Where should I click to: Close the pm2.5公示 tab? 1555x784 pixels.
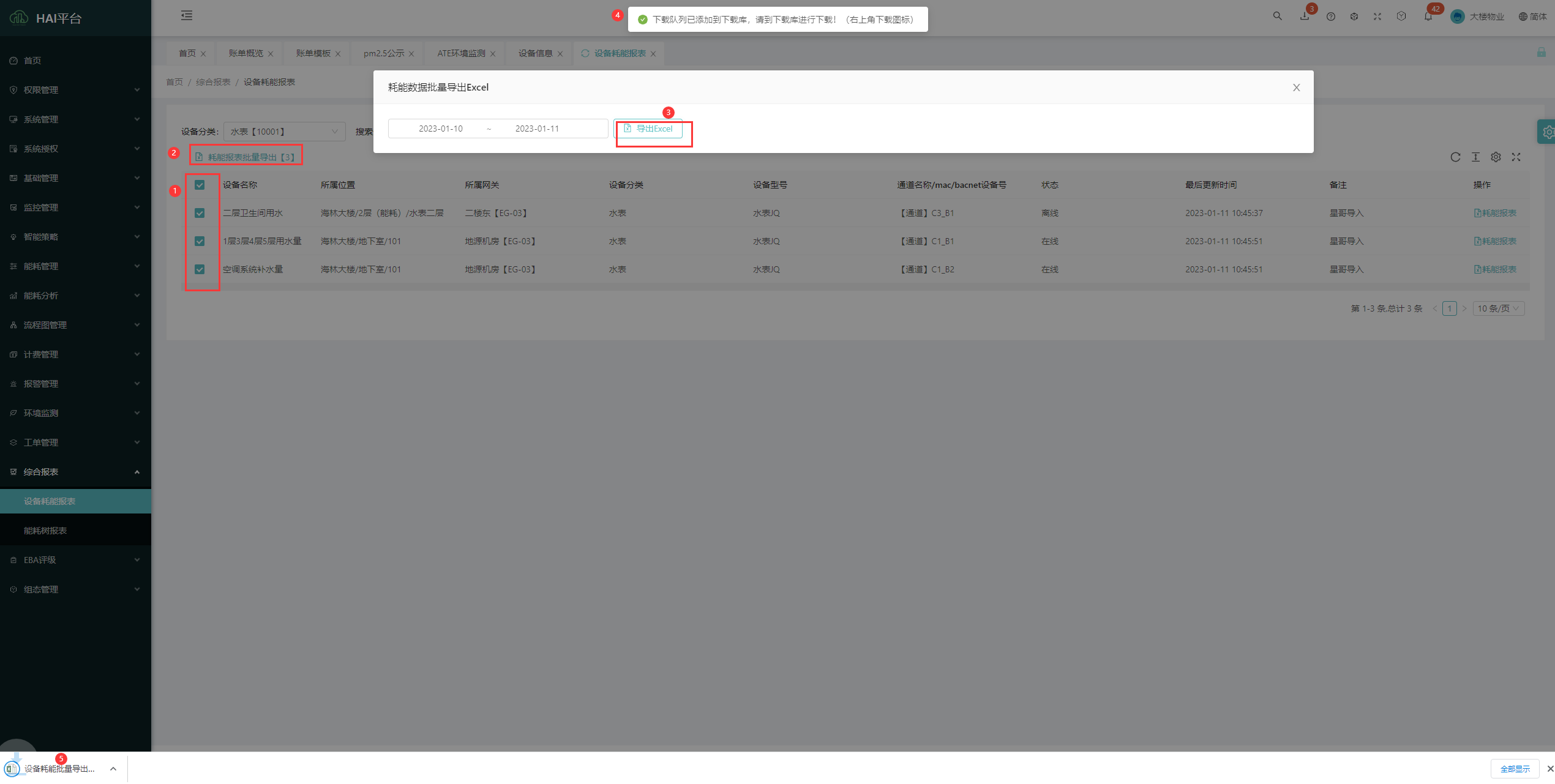tap(411, 54)
